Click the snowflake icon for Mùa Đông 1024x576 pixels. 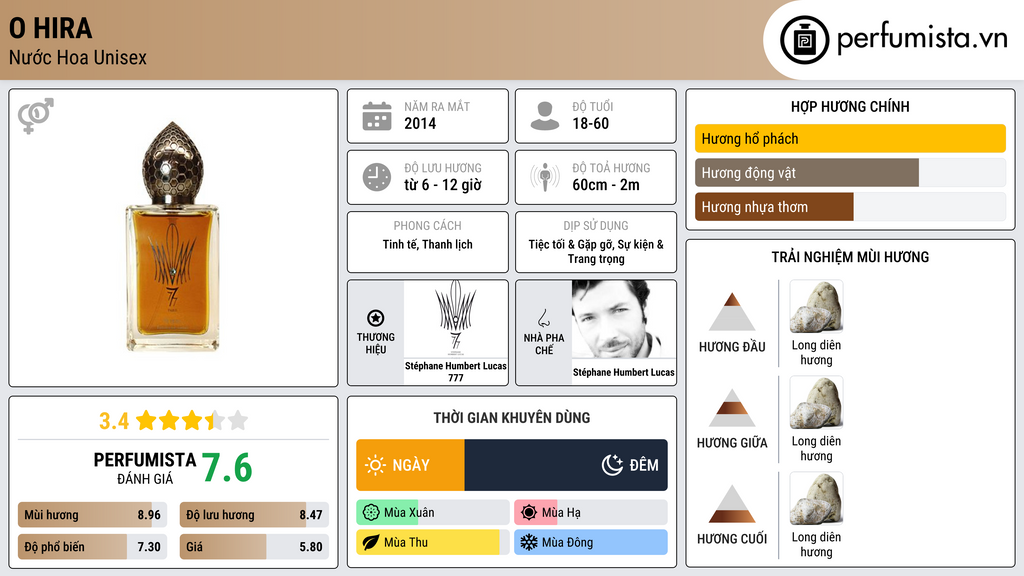pyautogui.click(x=529, y=542)
